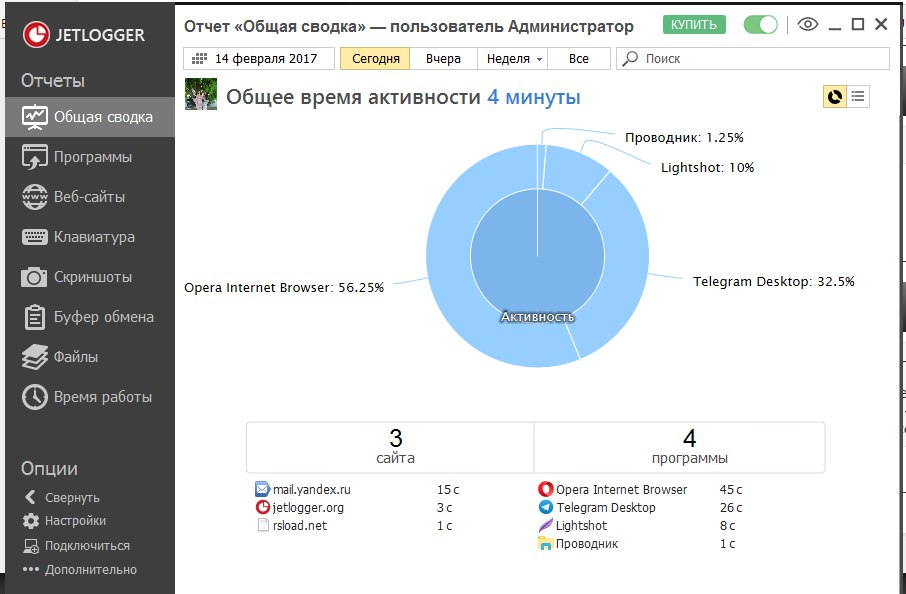This screenshot has width=906, height=594.
Task: Click 'Lightshot' in programs list
Action: 581,526
